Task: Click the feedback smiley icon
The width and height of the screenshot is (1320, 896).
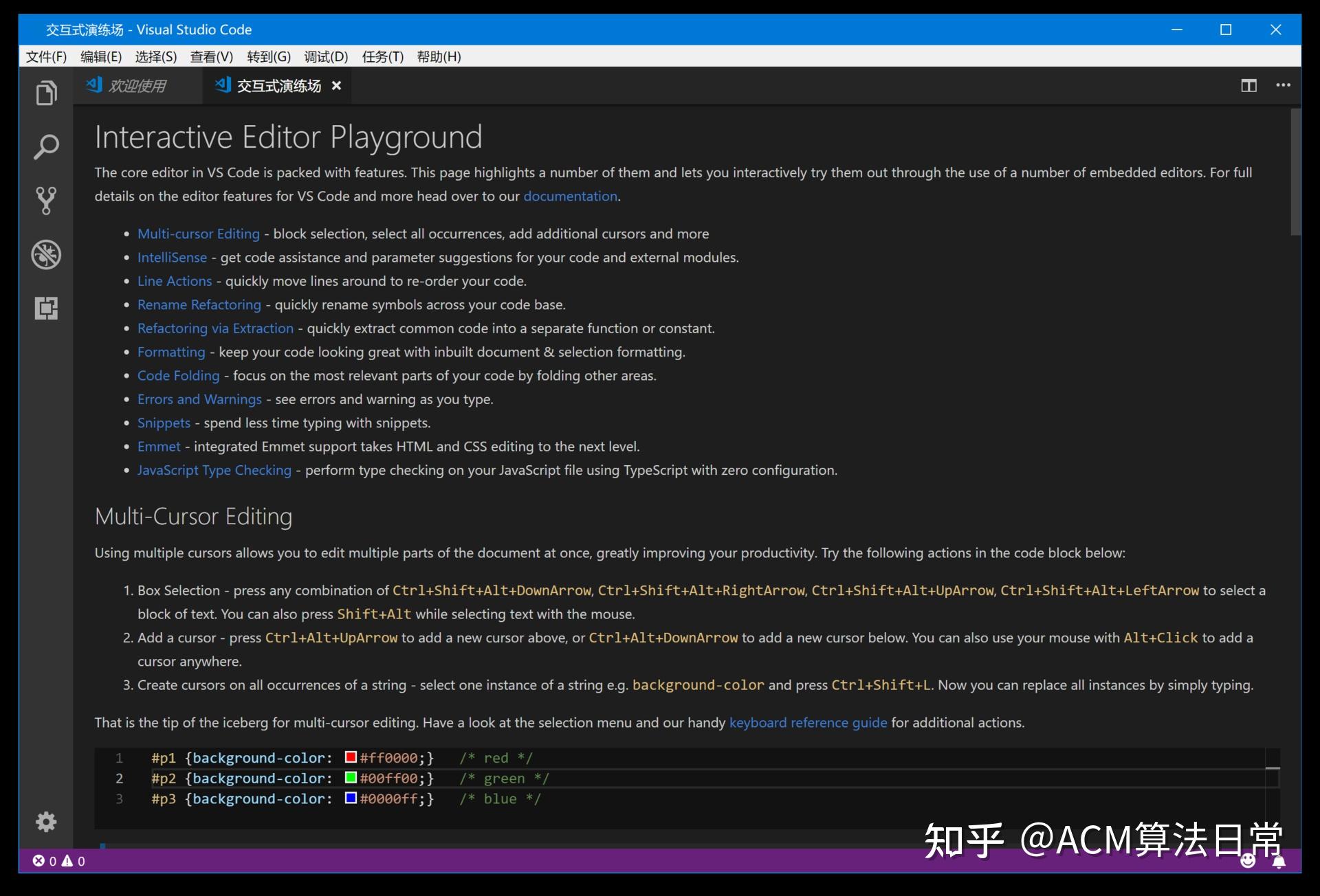Action: pos(1248,861)
